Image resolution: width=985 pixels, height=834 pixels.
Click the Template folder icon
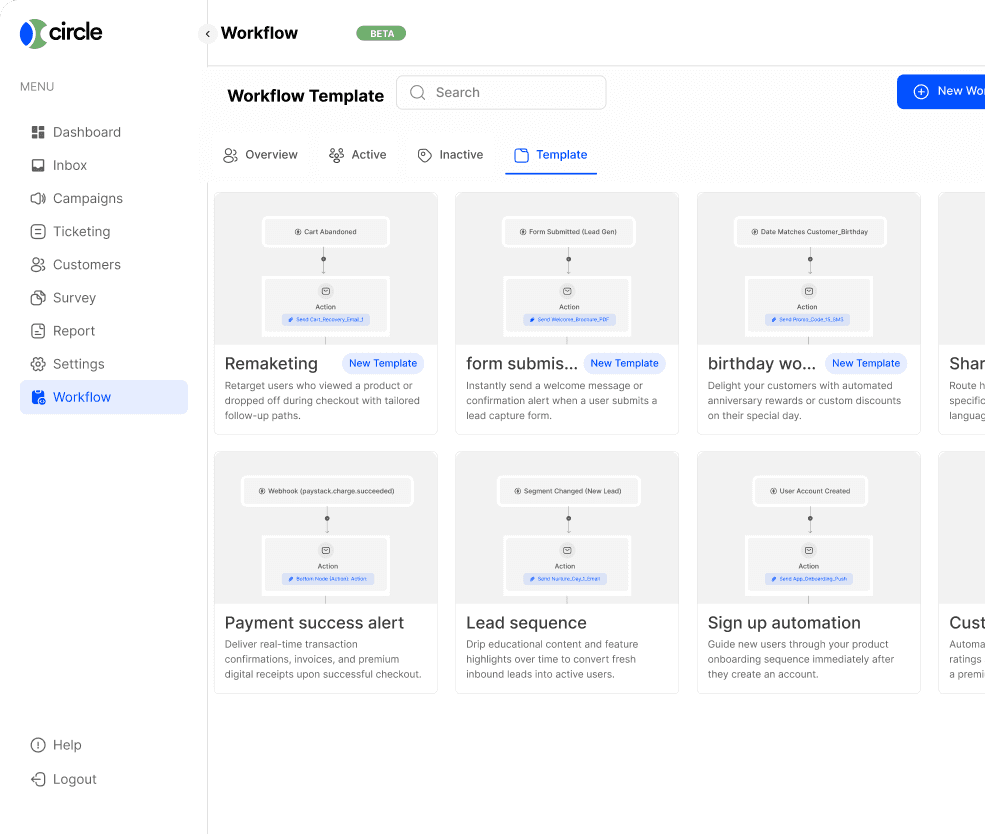(x=521, y=155)
